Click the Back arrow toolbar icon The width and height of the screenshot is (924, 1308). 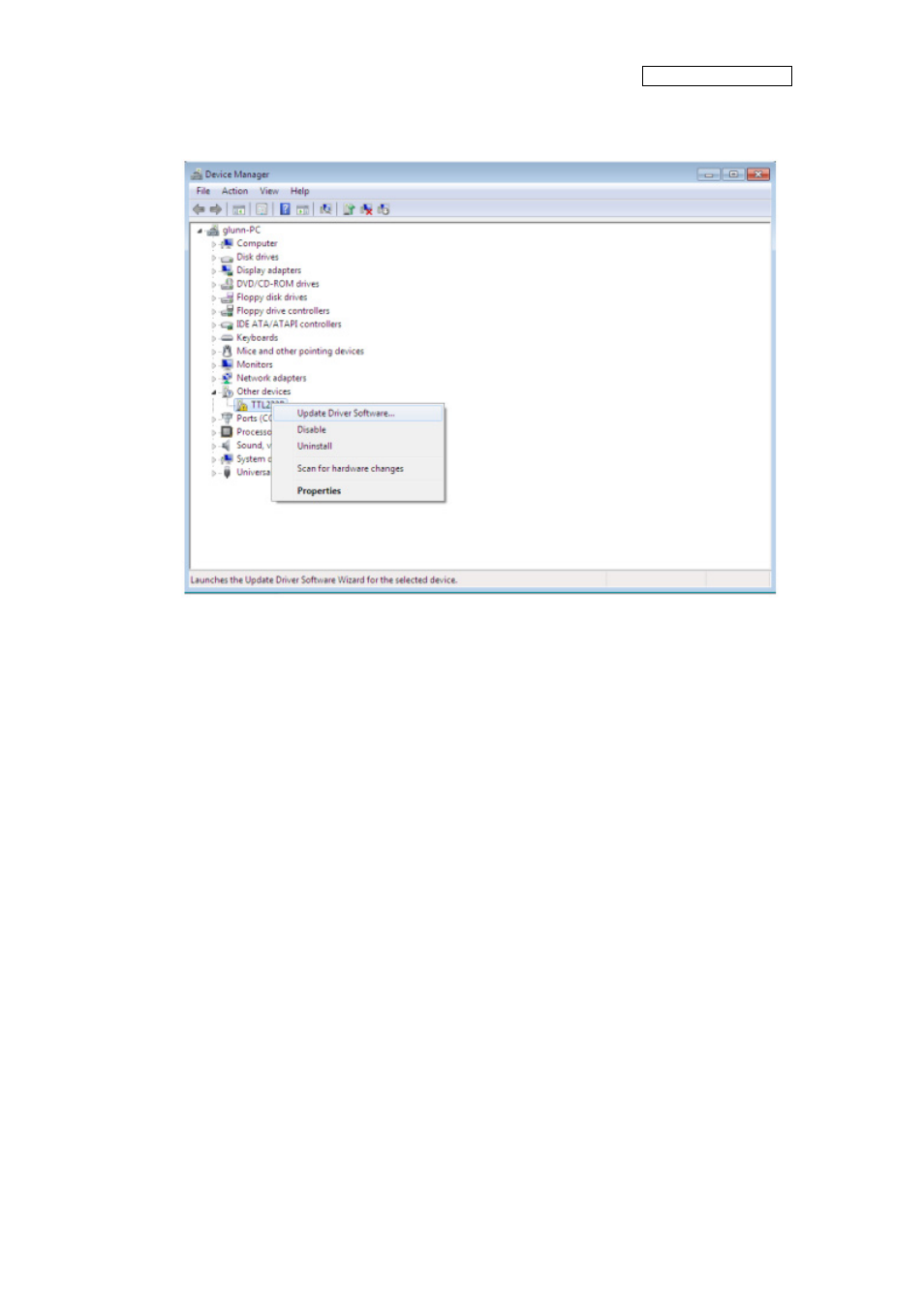[199, 209]
